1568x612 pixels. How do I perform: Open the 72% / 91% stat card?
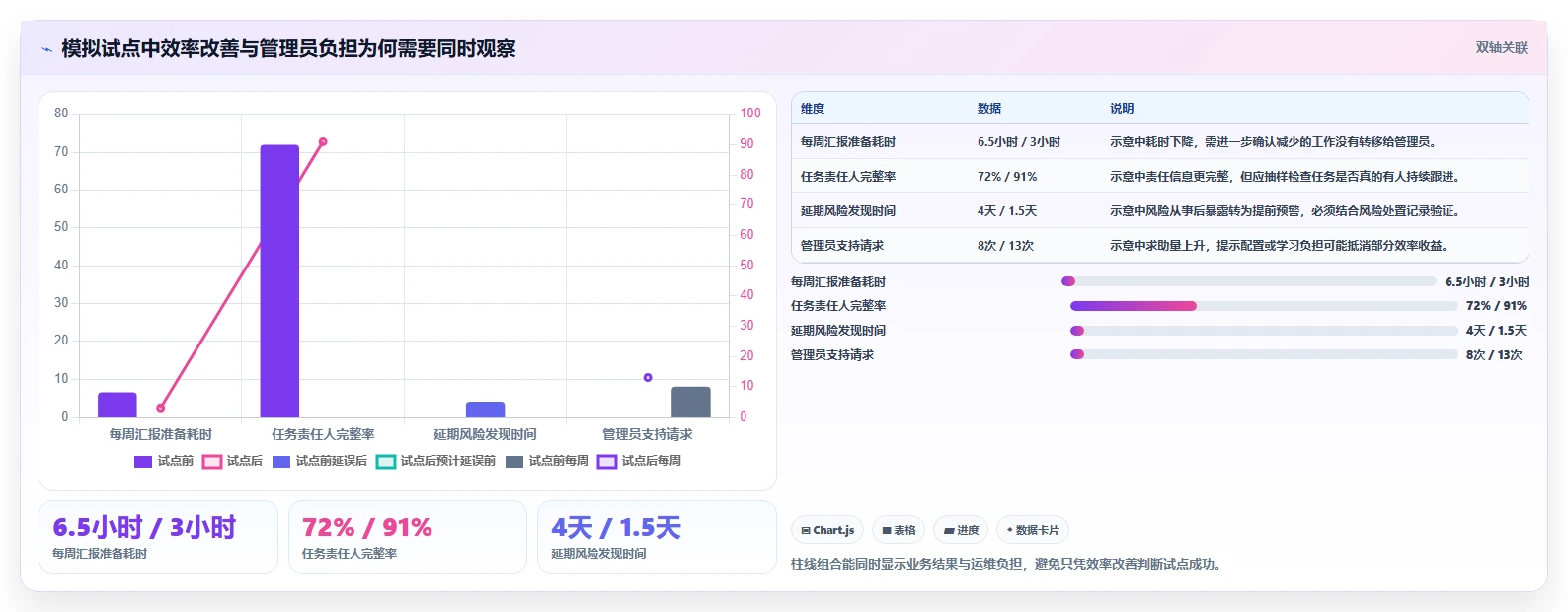408,537
